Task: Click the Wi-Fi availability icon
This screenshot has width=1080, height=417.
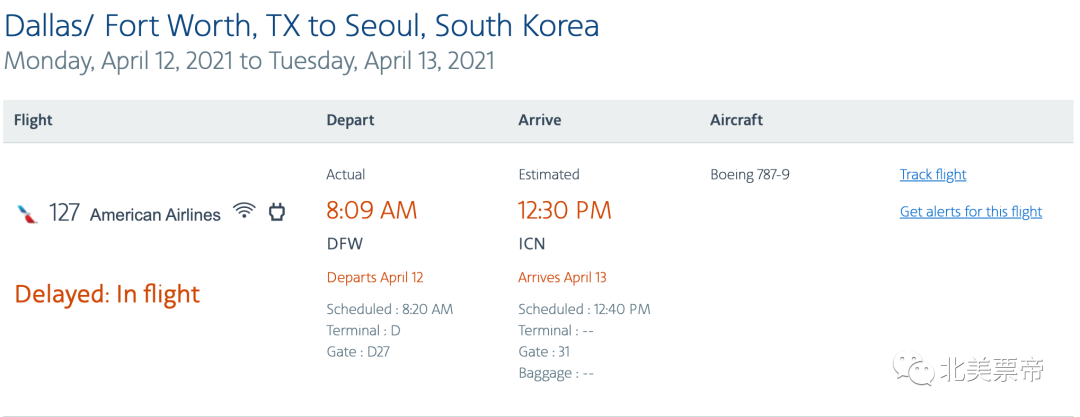Action: [244, 211]
